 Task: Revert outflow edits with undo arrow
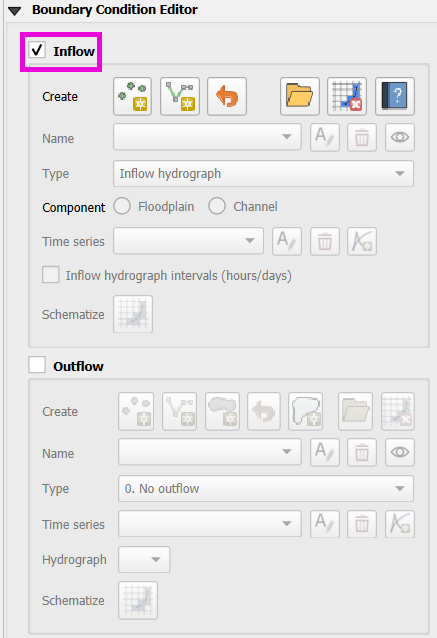264,411
